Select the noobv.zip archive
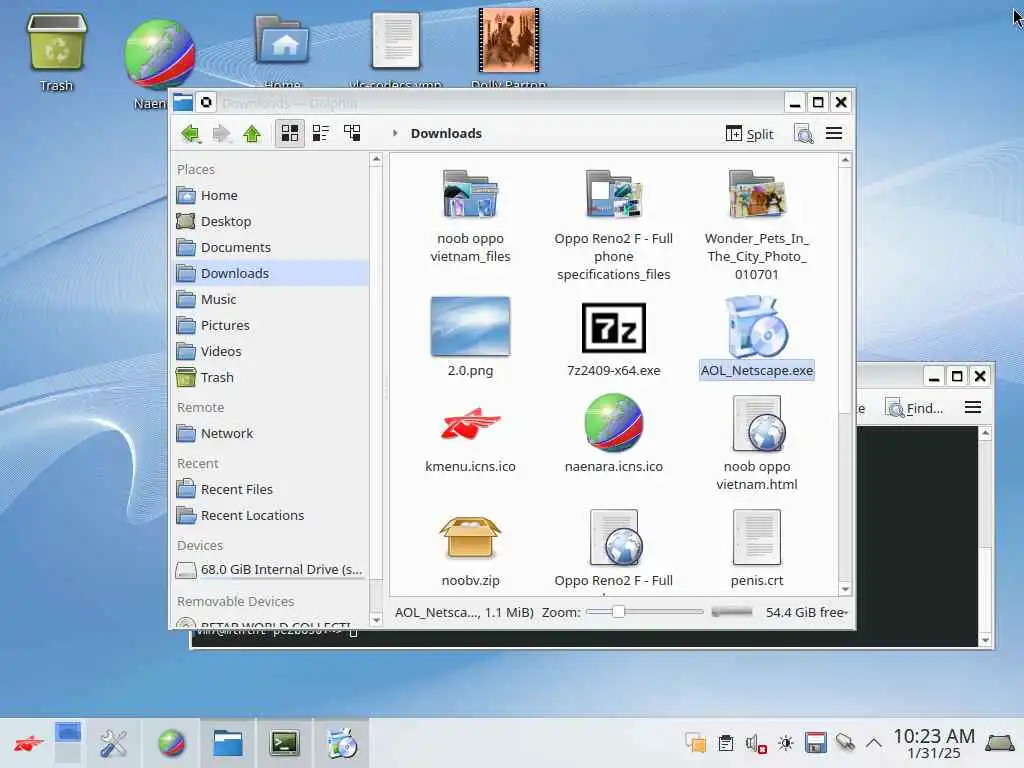Image resolution: width=1024 pixels, height=768 pixels. [x=470, y=549]
